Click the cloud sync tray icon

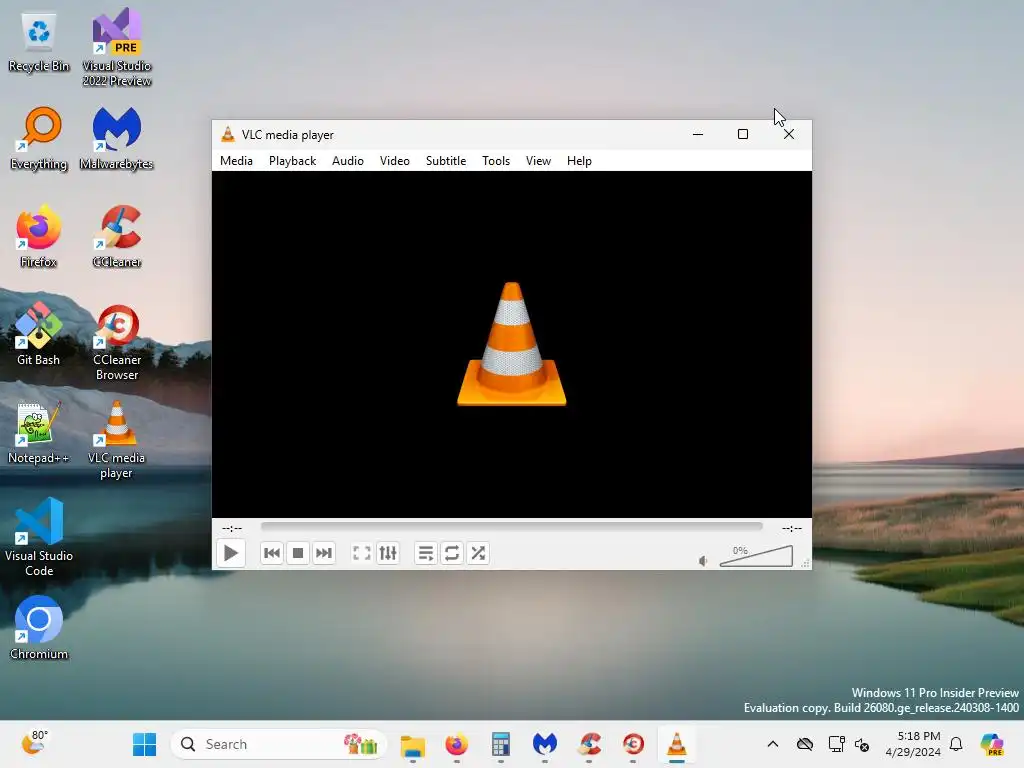pos(805,744)
